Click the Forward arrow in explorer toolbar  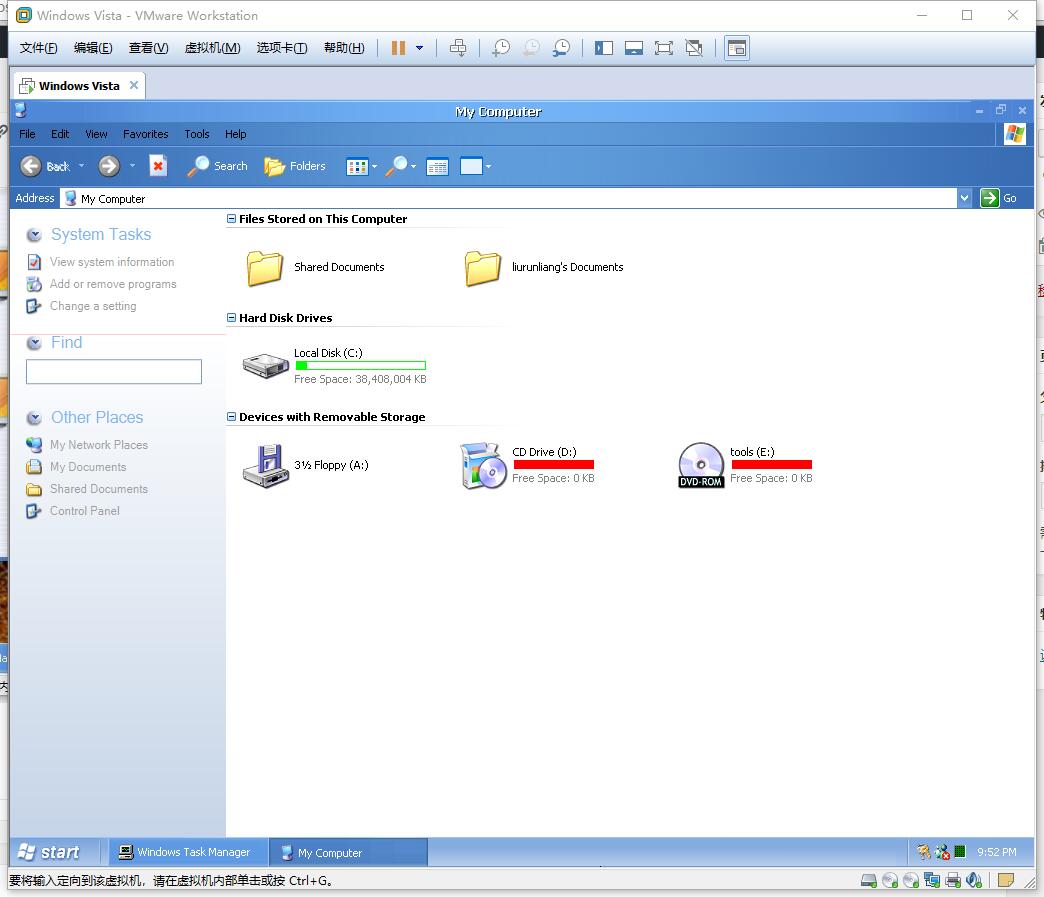pyautogui.click(x=109, y=166)
